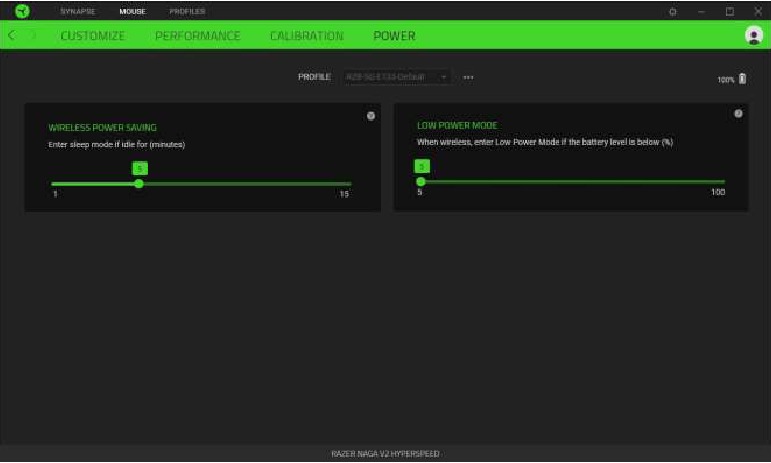
Task: Select the Power section tab
Action: coord(394,36)
